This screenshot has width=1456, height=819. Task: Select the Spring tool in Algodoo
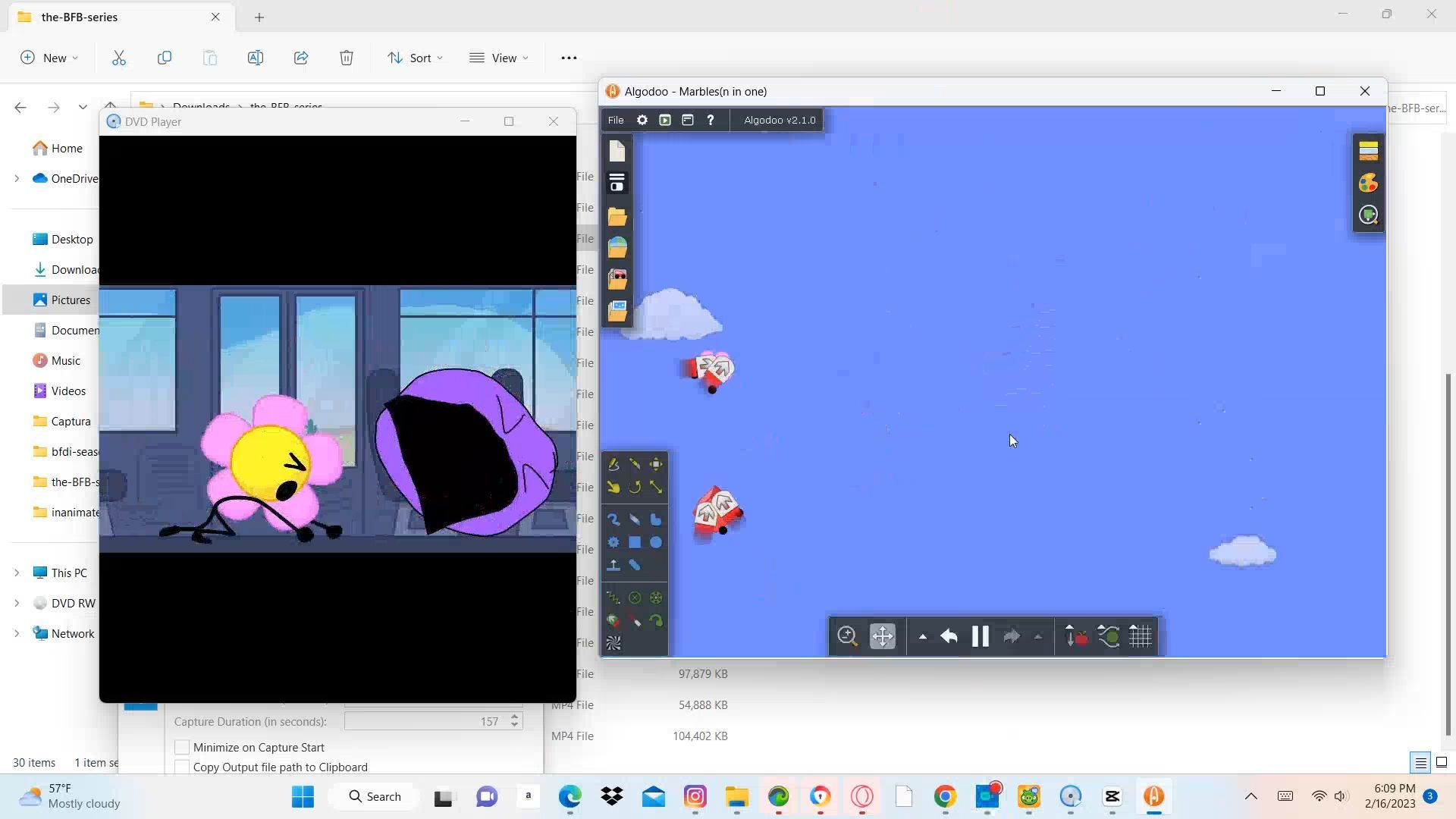[x=613, y=598]
